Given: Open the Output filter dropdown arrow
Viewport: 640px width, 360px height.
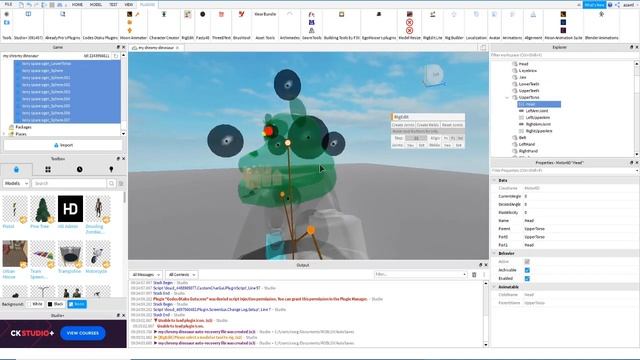Looking at the screenshot, I should (x=464, y=275).
